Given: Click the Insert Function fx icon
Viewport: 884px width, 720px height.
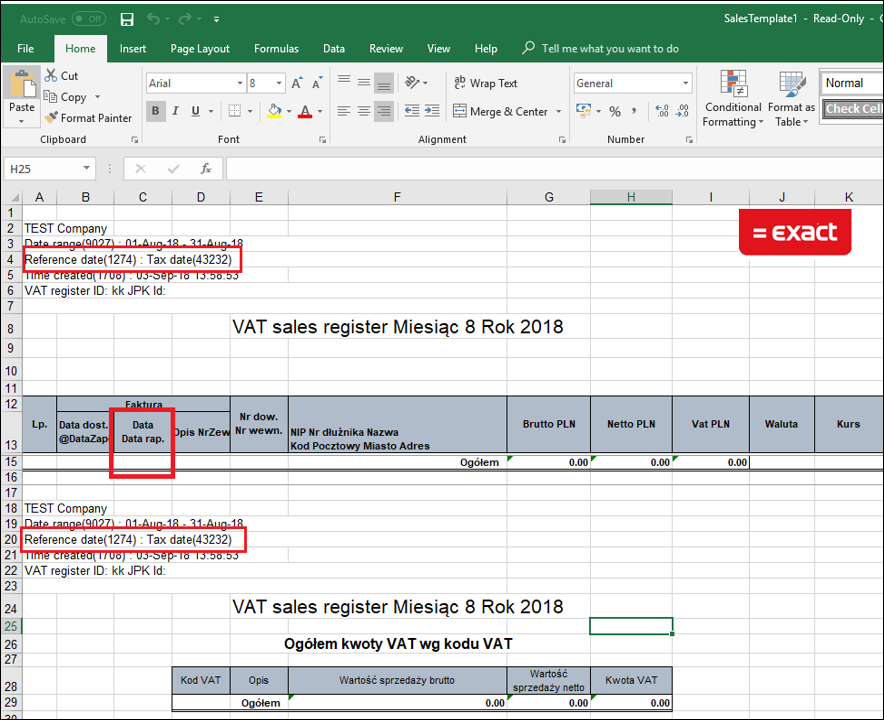Looking at the screenshot, I should [x=206, y=169].
